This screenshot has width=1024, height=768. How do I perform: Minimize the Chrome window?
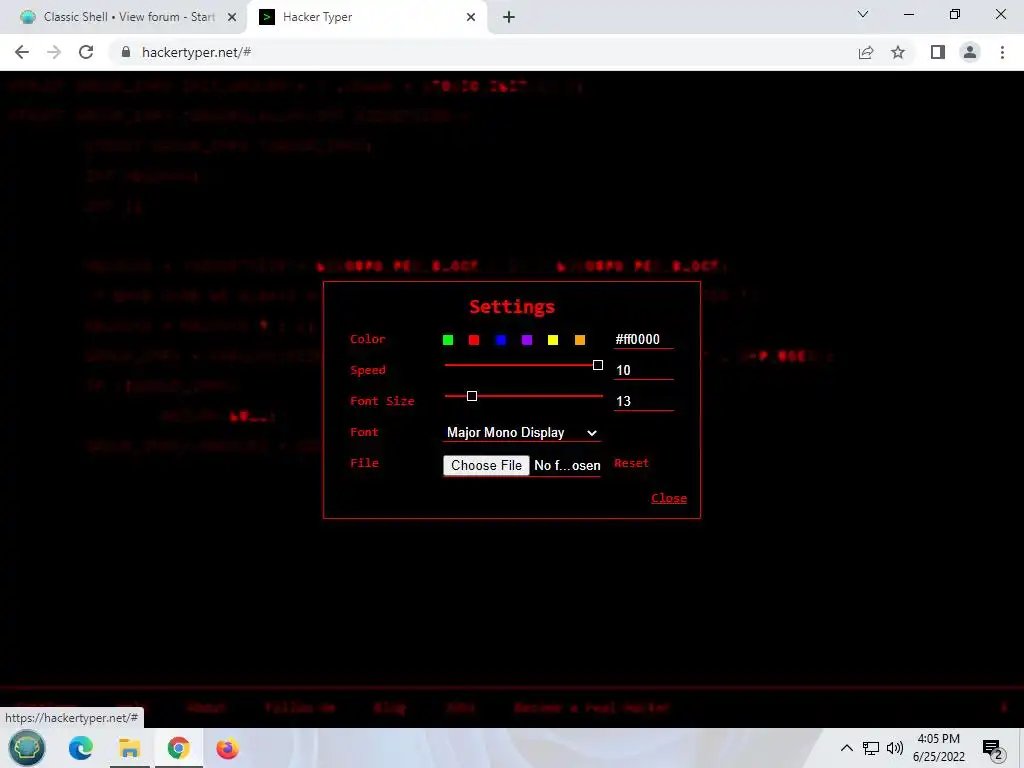[x=908, y=14]
